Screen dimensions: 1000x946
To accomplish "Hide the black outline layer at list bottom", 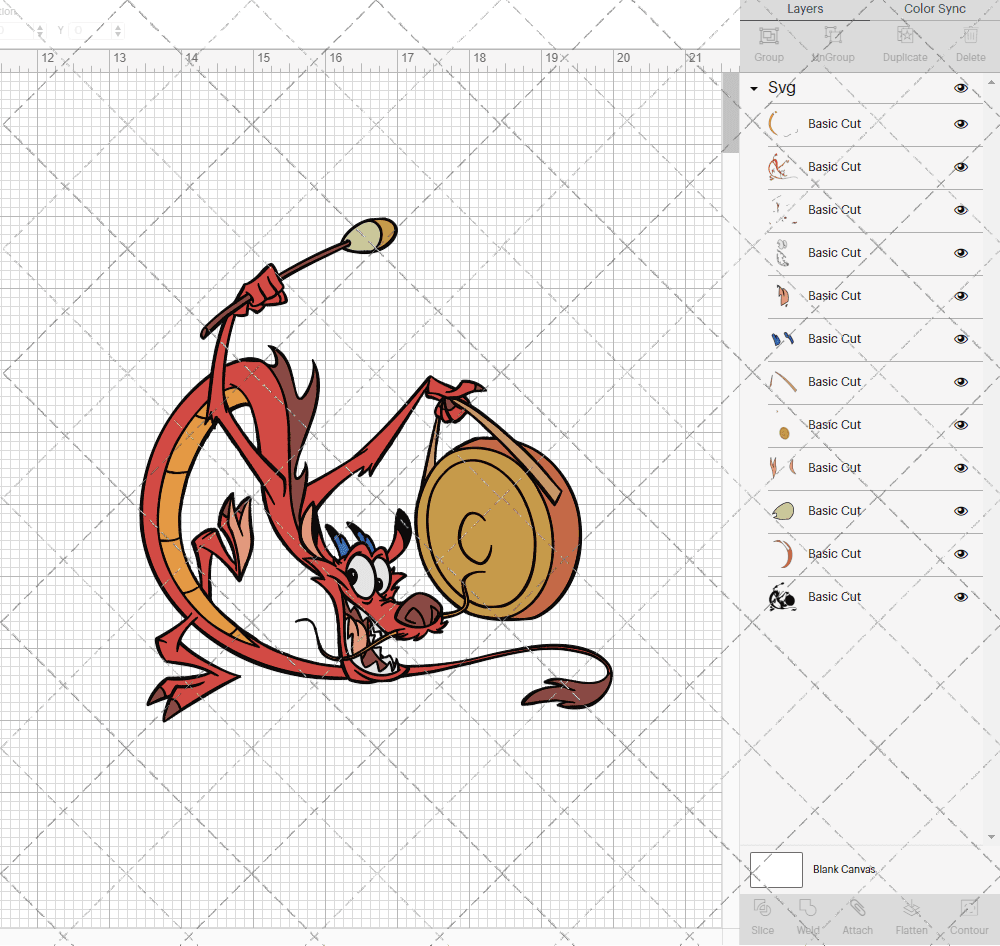I will 960,597.
